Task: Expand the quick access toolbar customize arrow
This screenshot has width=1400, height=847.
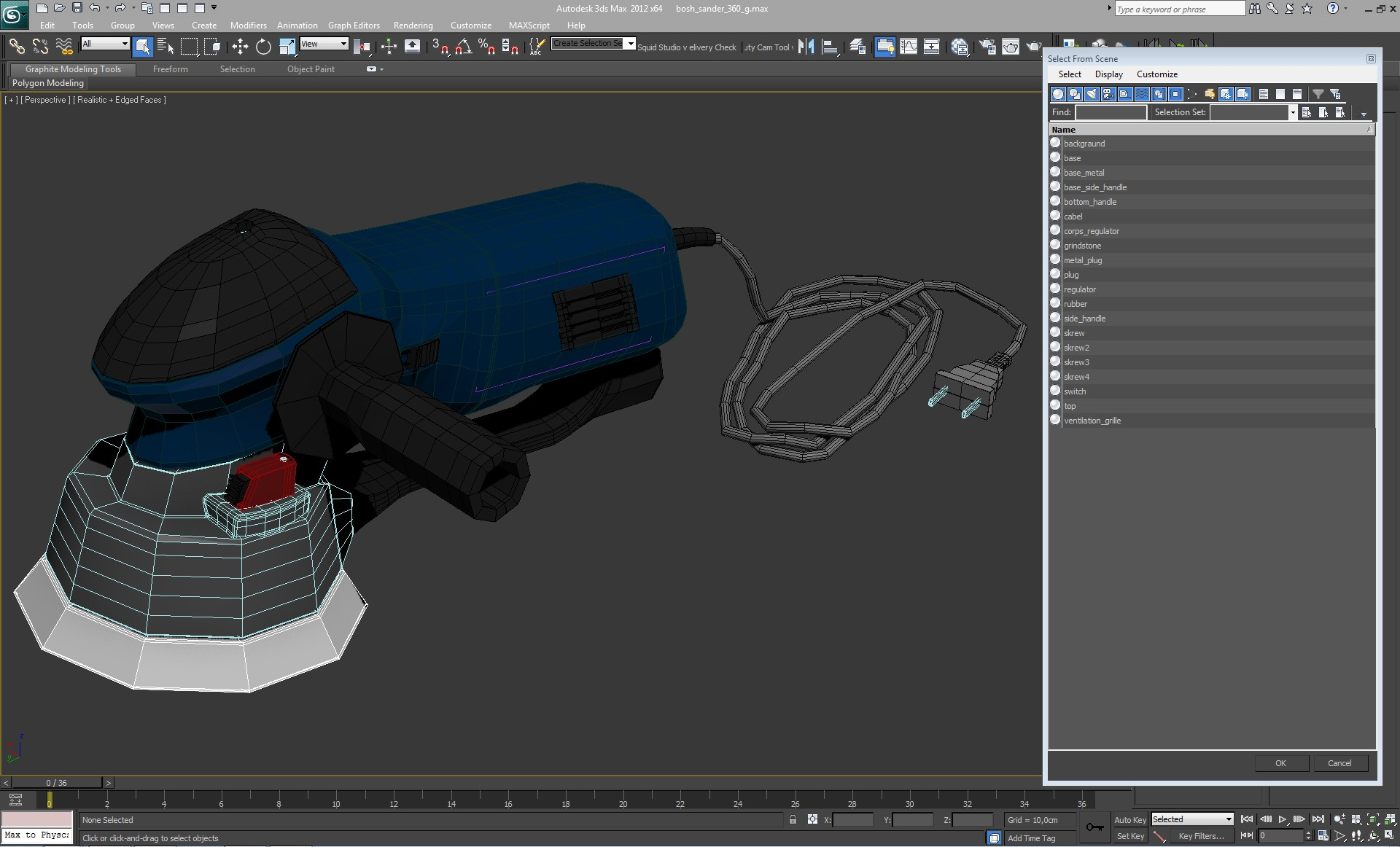Action: coord(214,8)
